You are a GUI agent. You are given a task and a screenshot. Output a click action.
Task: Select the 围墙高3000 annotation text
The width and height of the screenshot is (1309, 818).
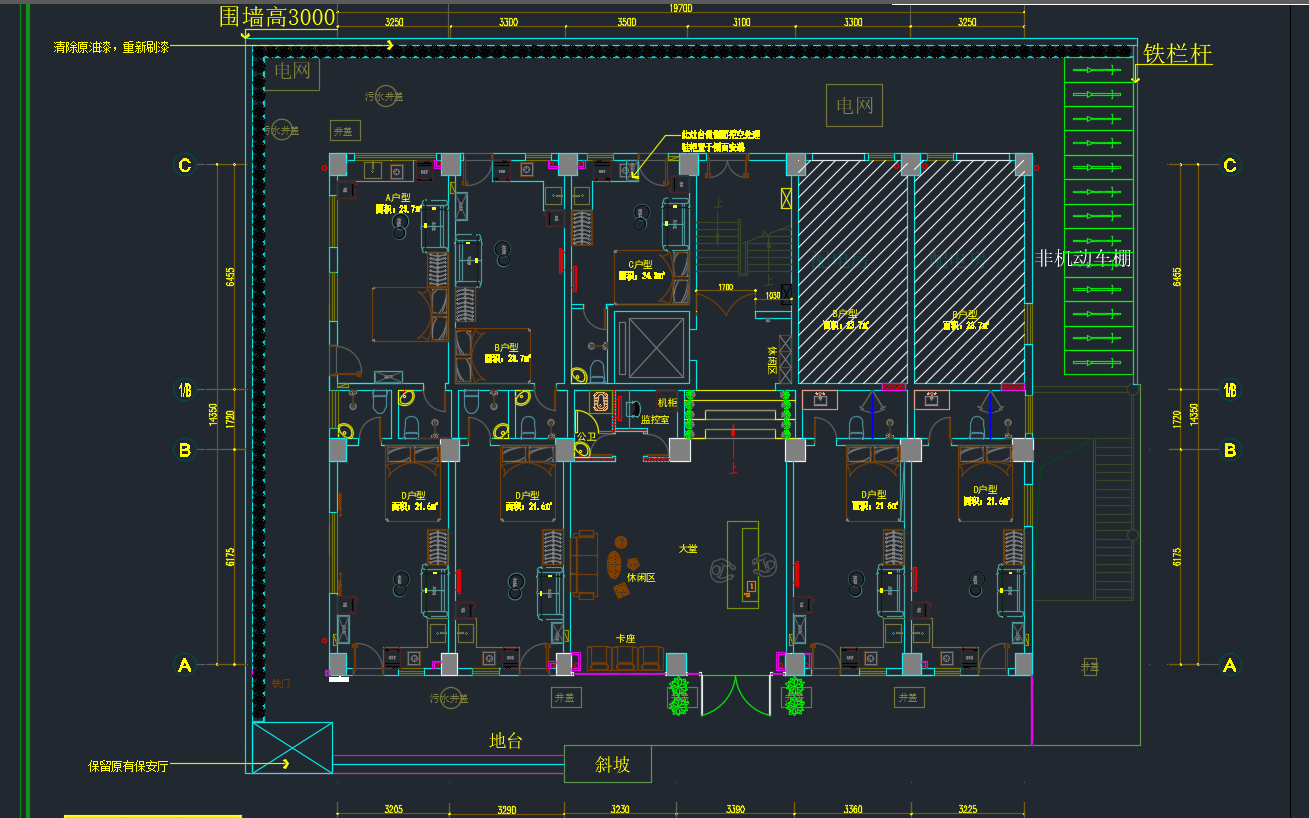(x=278, y=17)
